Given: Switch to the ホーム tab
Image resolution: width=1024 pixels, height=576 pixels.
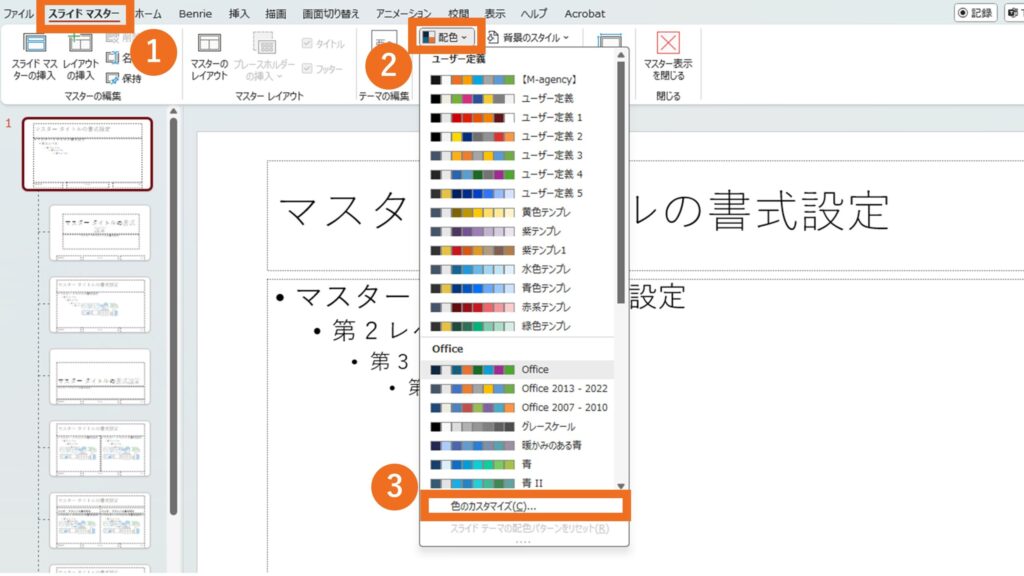Looking at the screenshot, I should pyautogui.click(x=148, y=13).
